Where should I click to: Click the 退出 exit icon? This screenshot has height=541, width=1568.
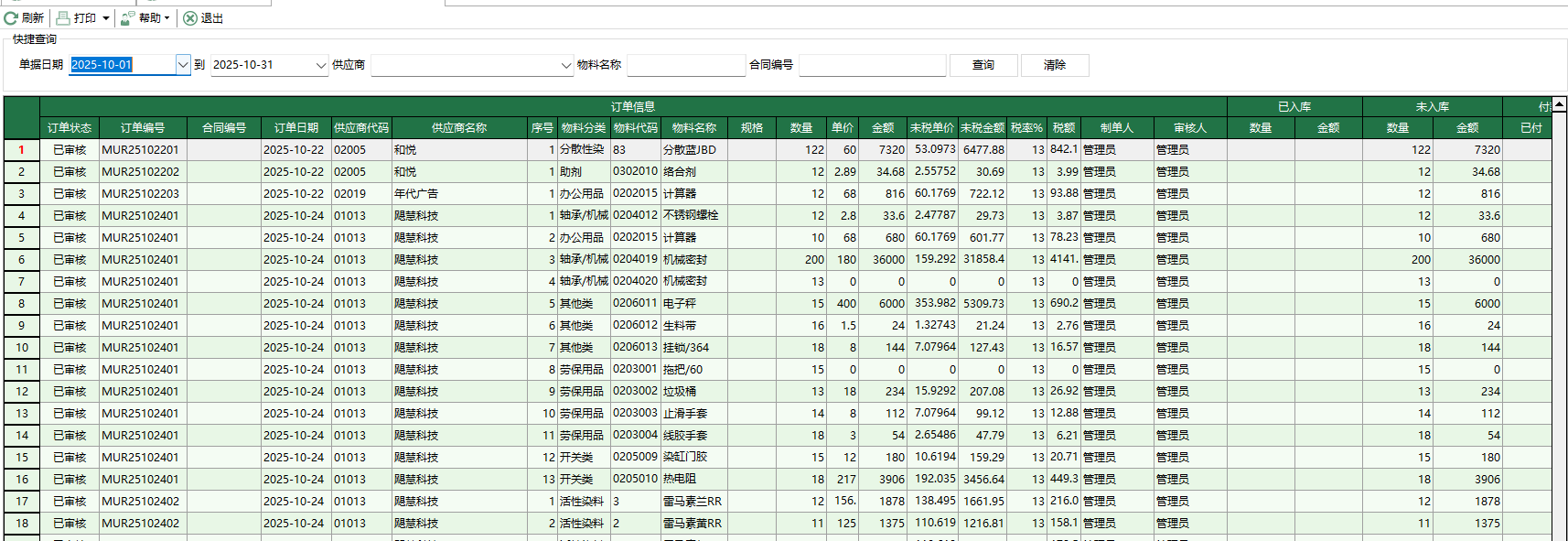click(x=190, y=18)
